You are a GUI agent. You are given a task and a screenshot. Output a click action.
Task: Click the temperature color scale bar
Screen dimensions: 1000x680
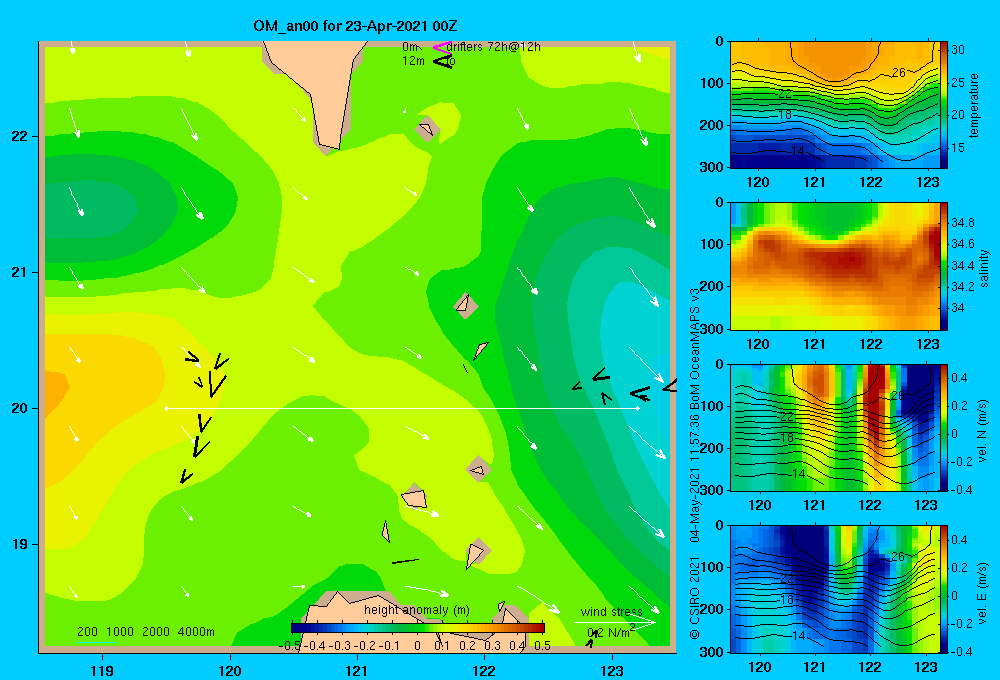944,105
